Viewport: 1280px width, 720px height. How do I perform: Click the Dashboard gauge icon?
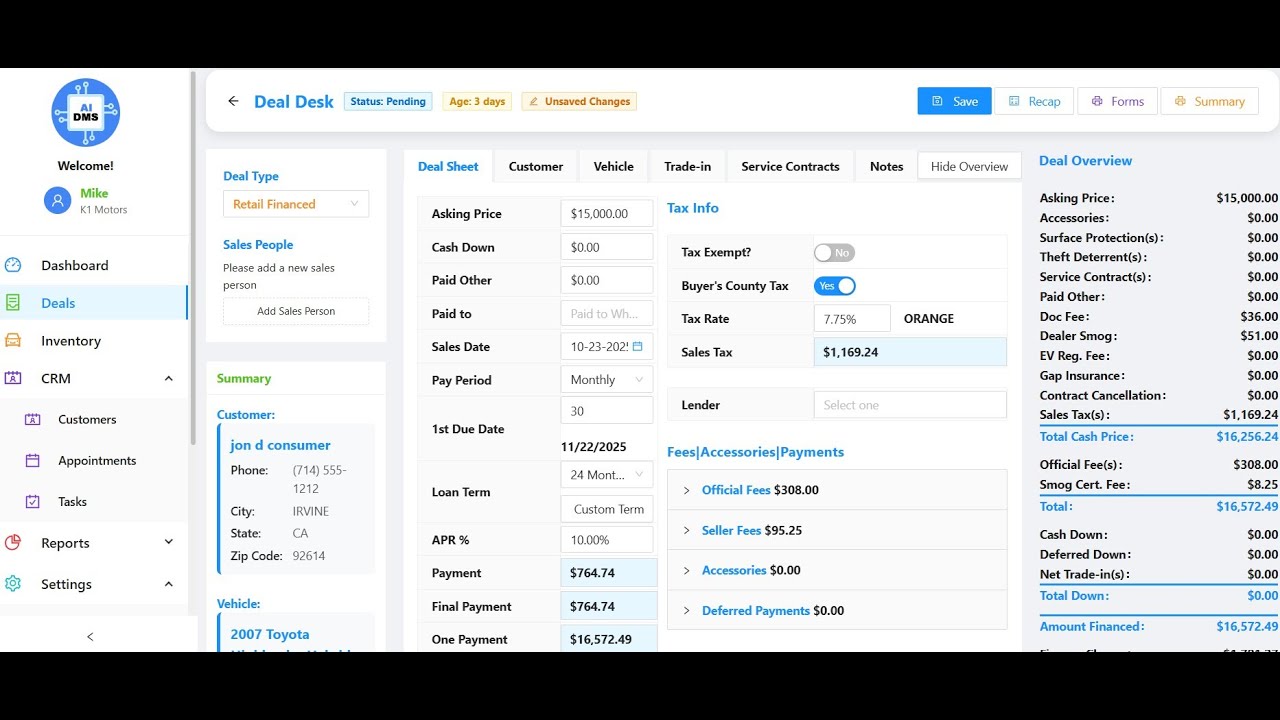click(x=13, y=265)
